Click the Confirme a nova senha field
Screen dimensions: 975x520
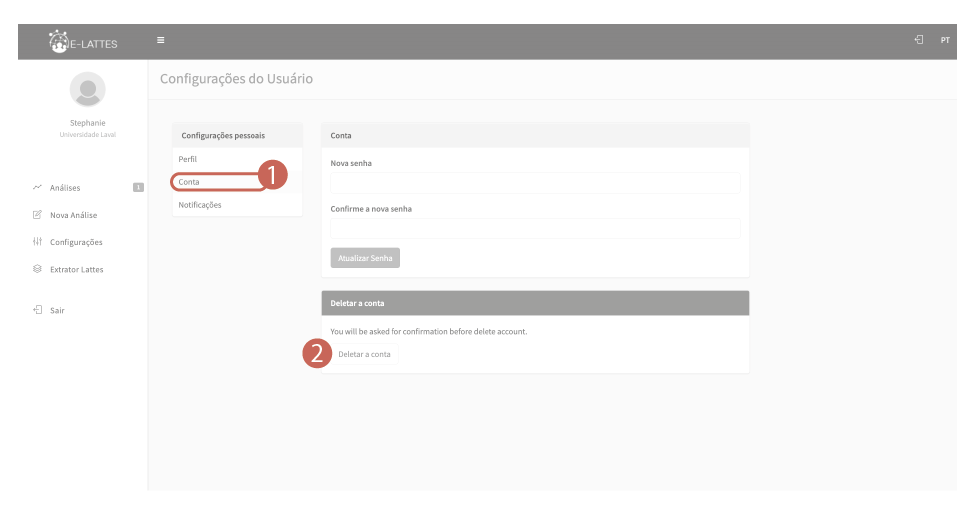pos(535,229)
